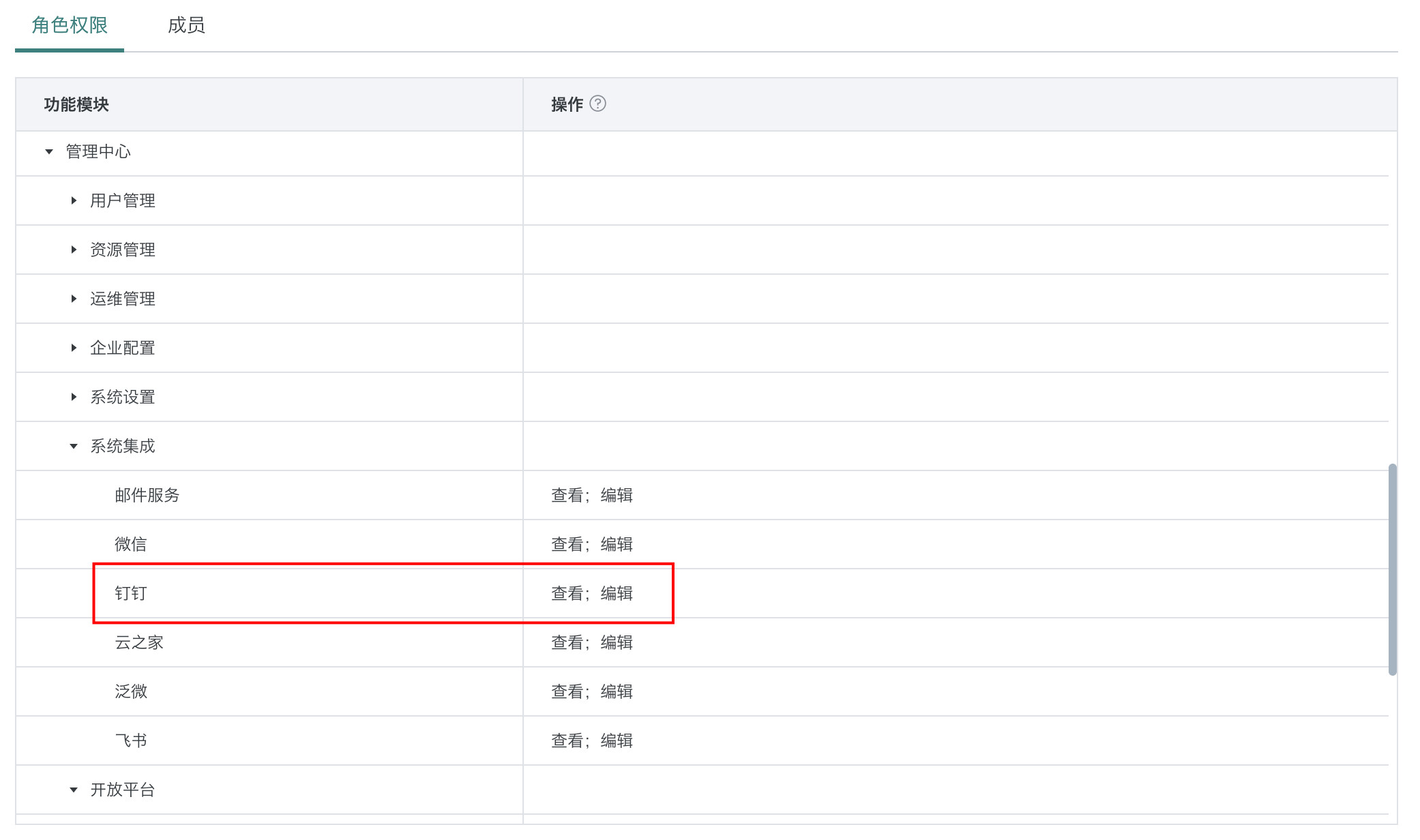The height and width of the screenshot is (840, 1420).
Task: Click 查看；编辑 permissions for 钉钉
Action: click(x=591, y=593)
